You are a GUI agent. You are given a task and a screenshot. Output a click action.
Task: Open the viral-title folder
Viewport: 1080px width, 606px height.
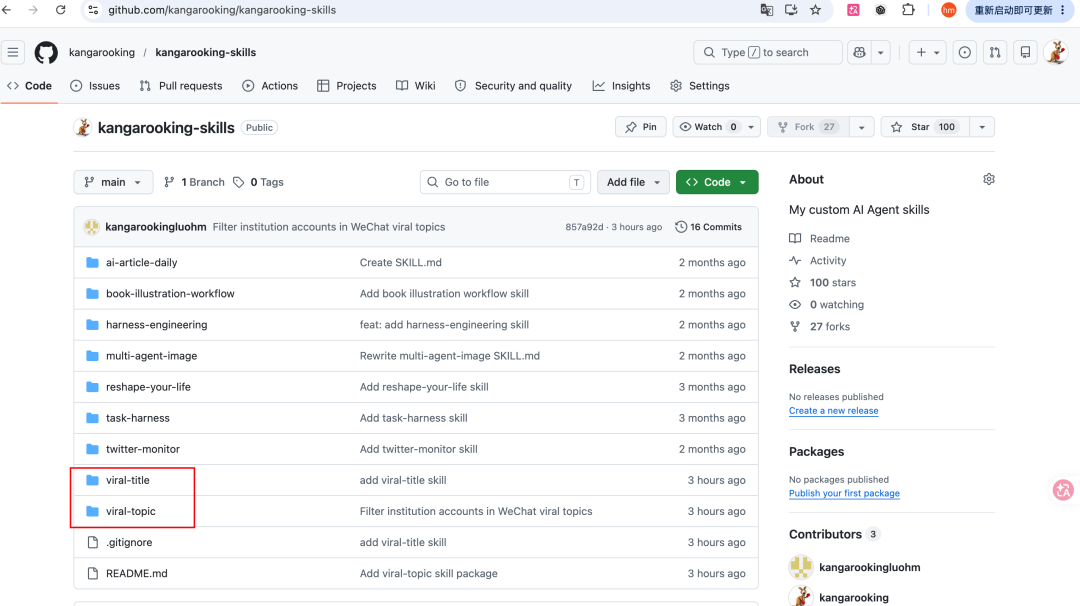point(127,480)
